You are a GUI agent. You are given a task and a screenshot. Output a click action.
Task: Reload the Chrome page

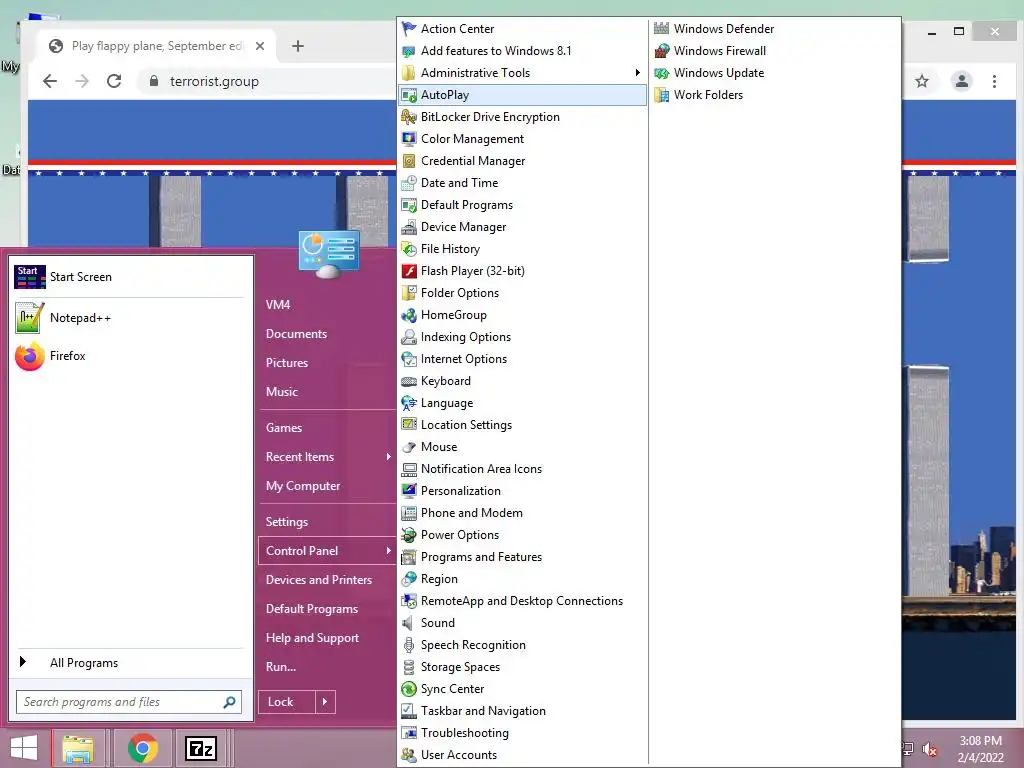114,81
